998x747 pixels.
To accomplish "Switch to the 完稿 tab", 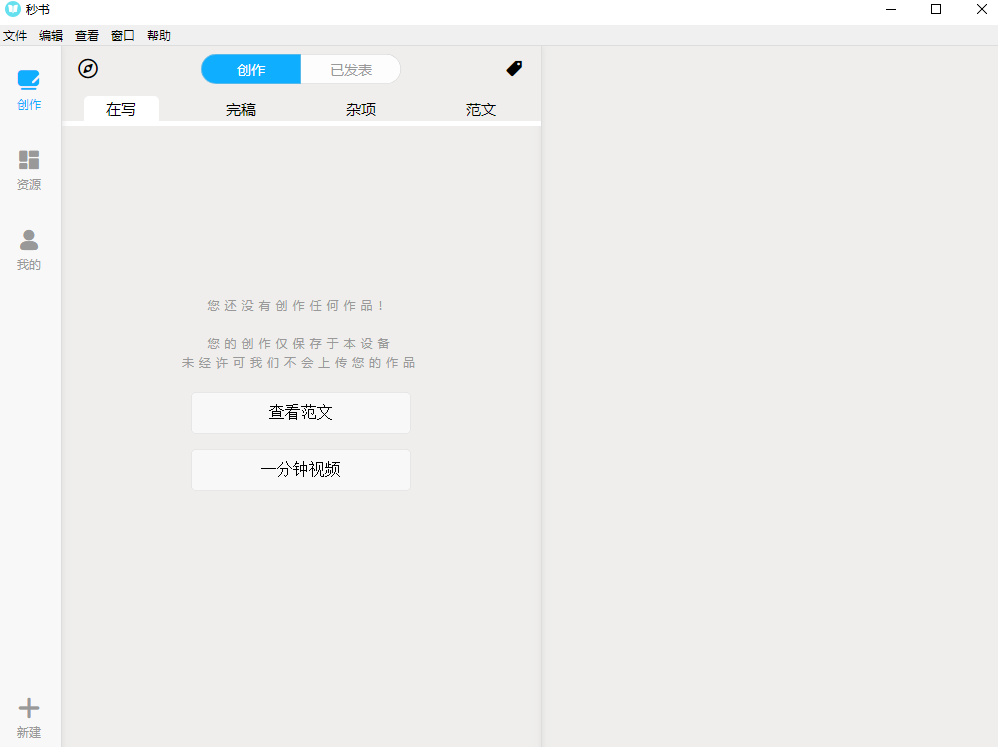I will coord(240,109).
